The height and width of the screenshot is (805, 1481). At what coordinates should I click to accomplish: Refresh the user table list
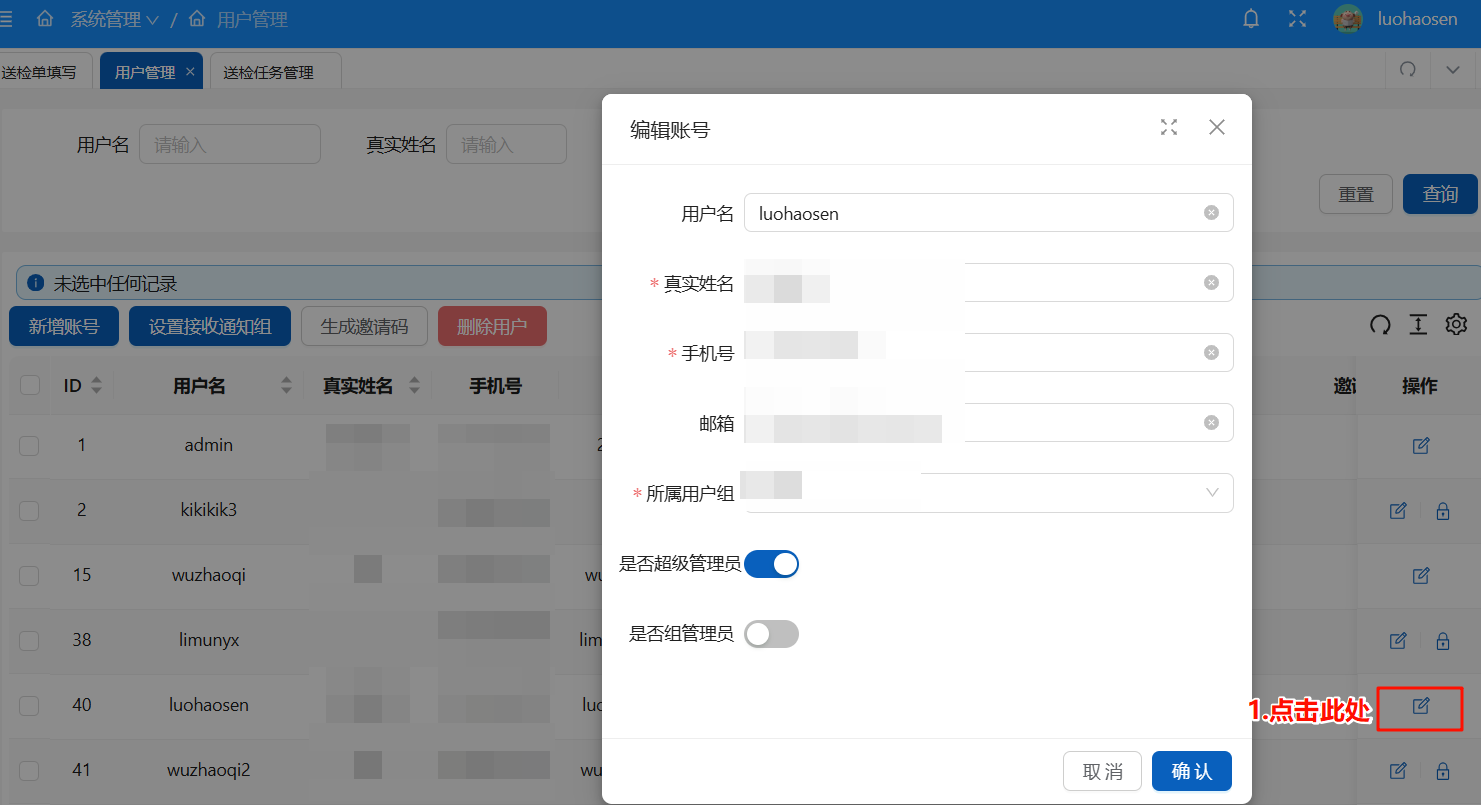coord(1380,324)
